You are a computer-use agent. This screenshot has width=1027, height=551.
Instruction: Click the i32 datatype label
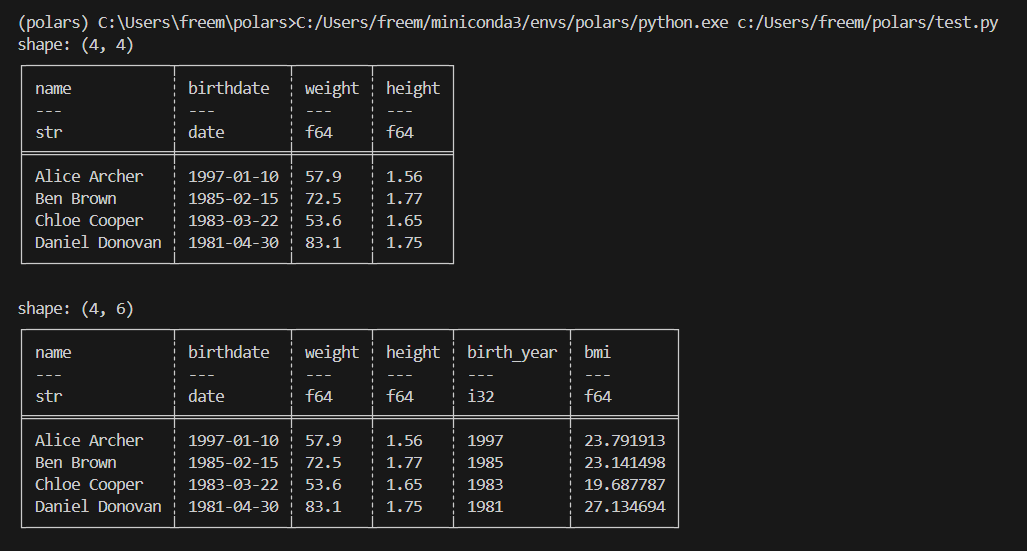click(481, 396)
